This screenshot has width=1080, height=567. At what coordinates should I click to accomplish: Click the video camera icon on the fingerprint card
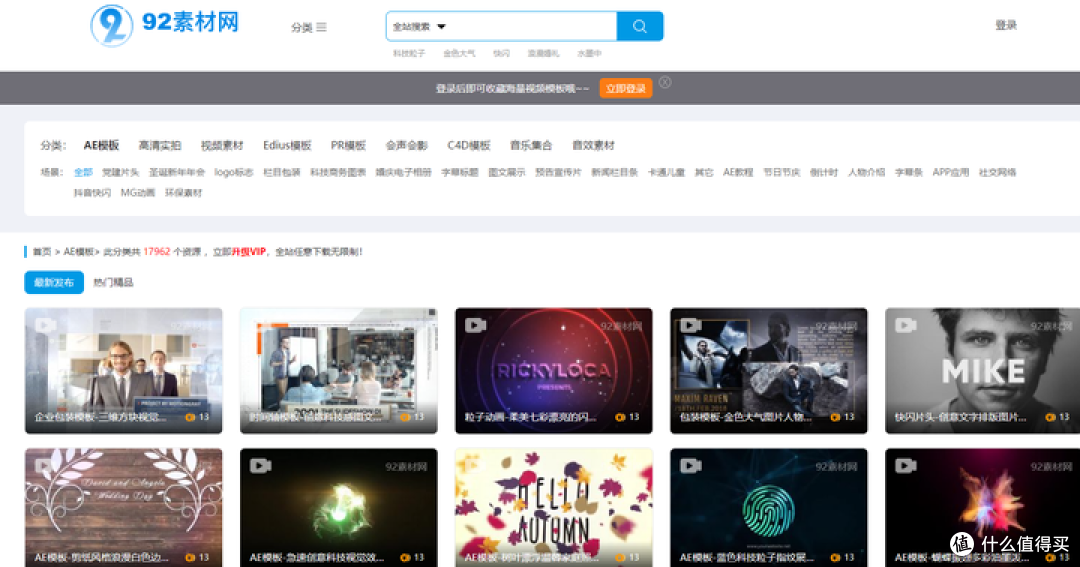691,466
